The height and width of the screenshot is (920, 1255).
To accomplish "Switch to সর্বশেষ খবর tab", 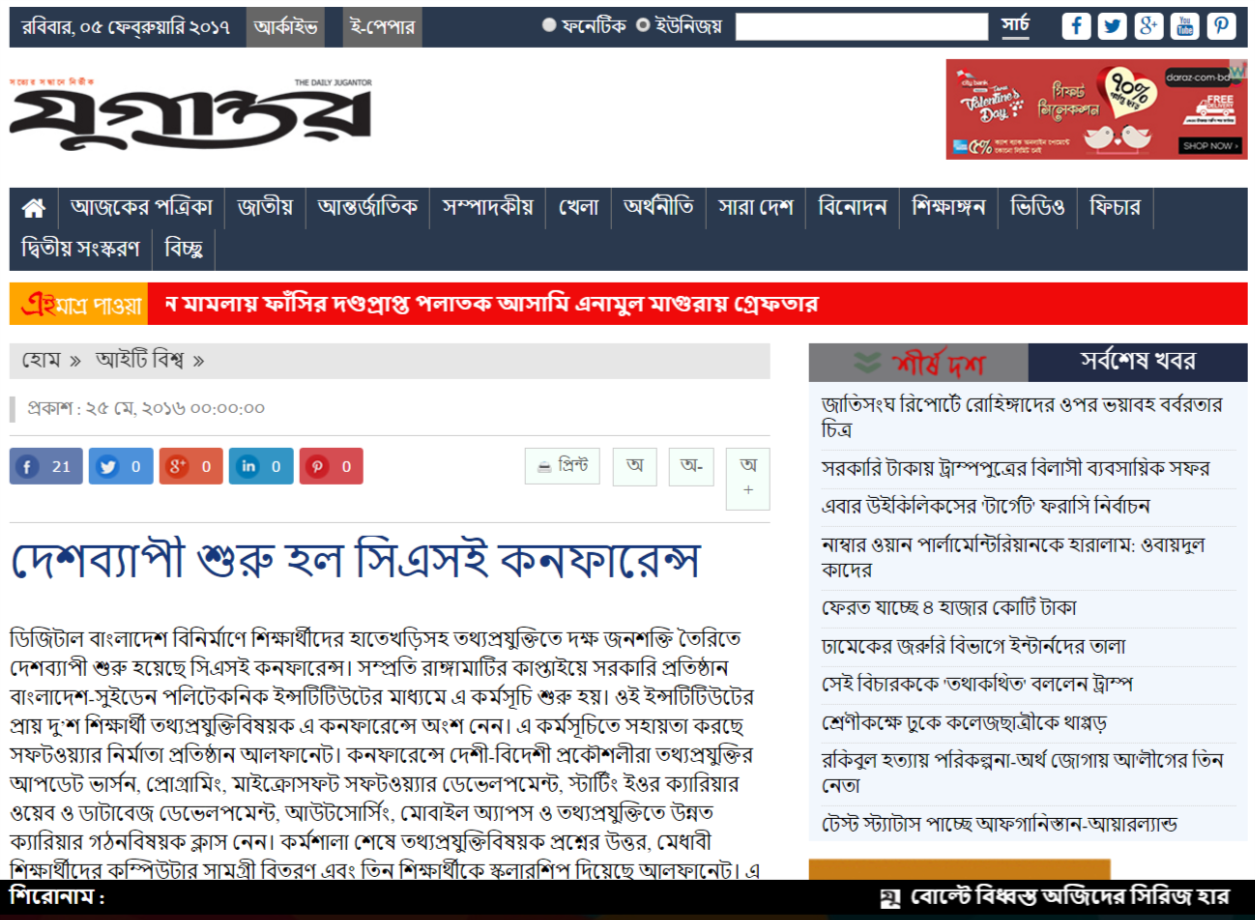I will point(1137,362).
